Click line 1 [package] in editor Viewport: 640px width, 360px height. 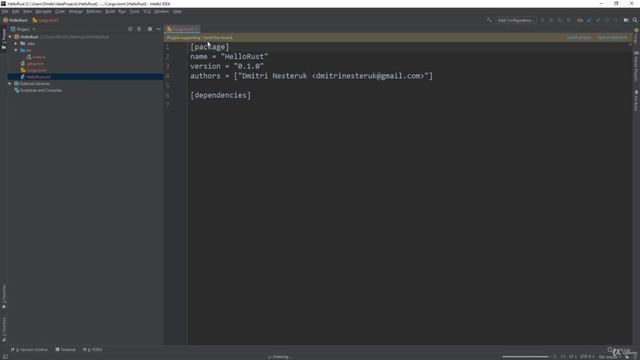209,47
